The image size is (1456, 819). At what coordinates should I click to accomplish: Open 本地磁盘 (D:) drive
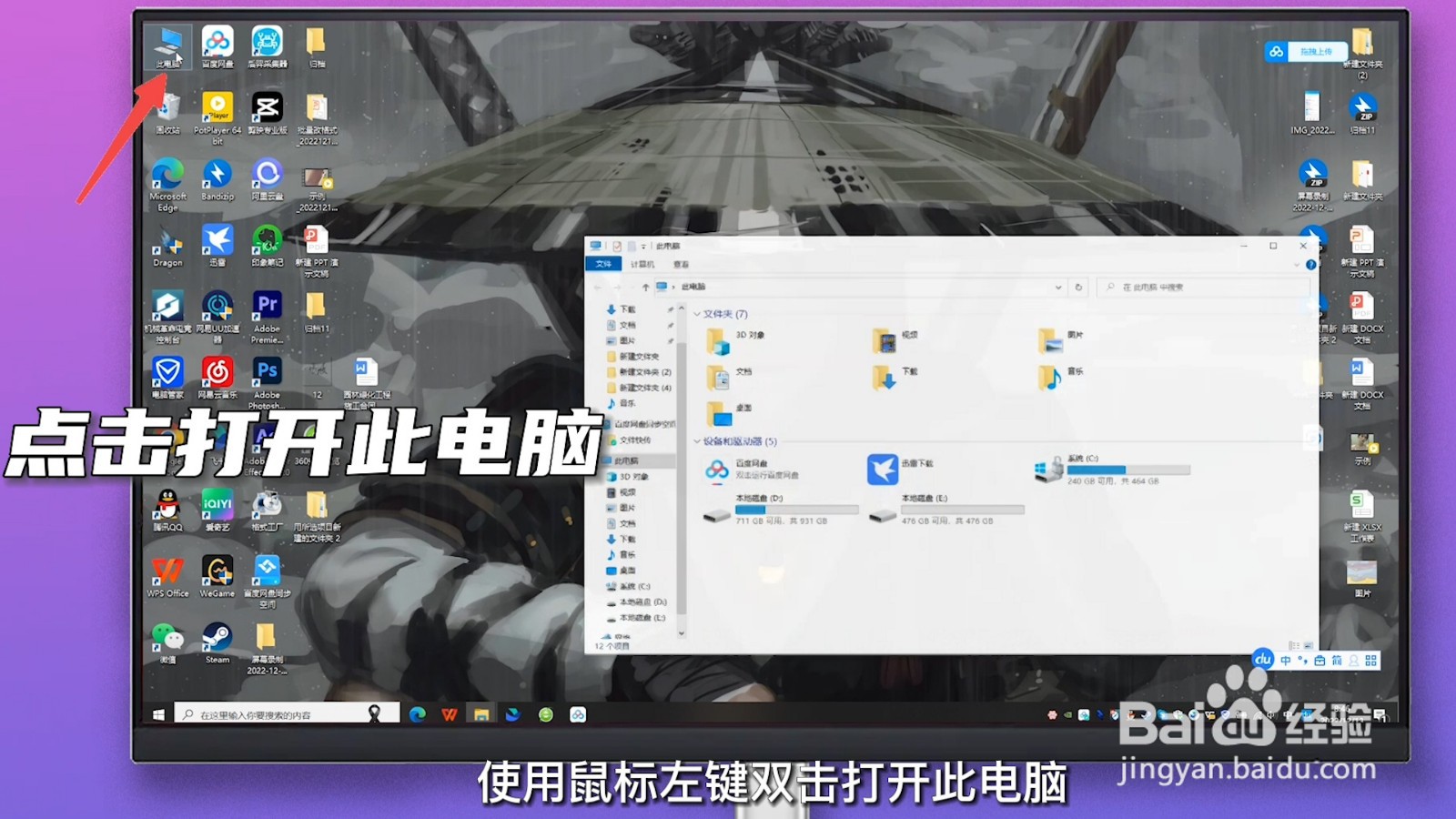[x=781, y=510]
